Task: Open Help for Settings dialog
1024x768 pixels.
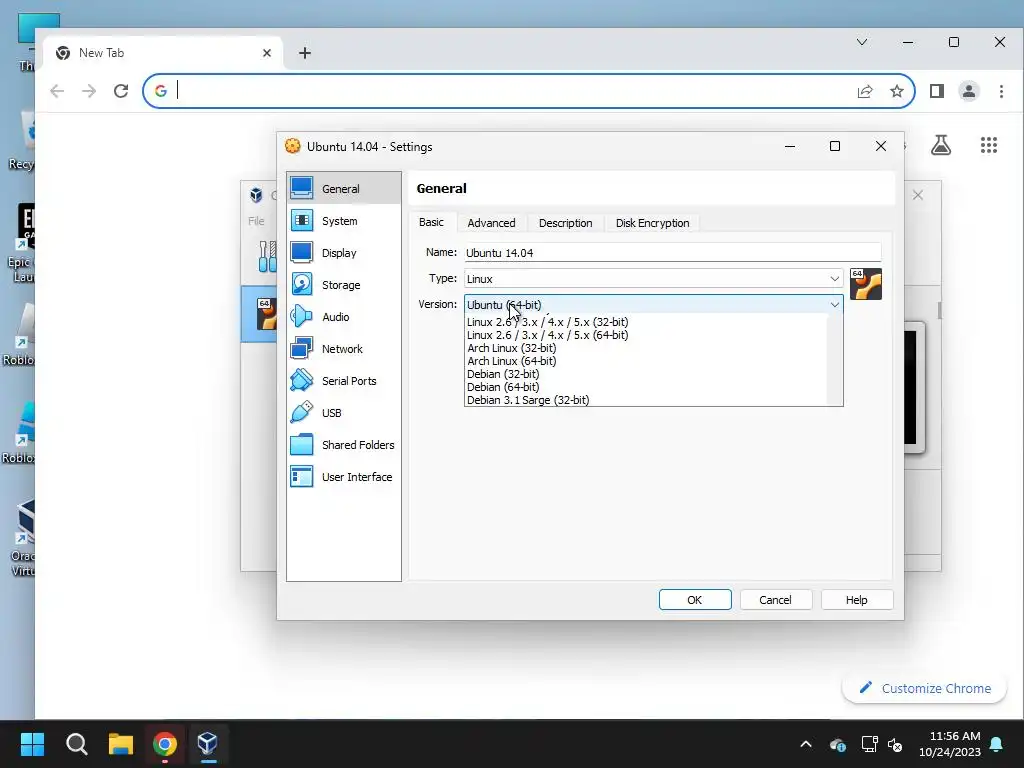Action: tap(856, 600)
